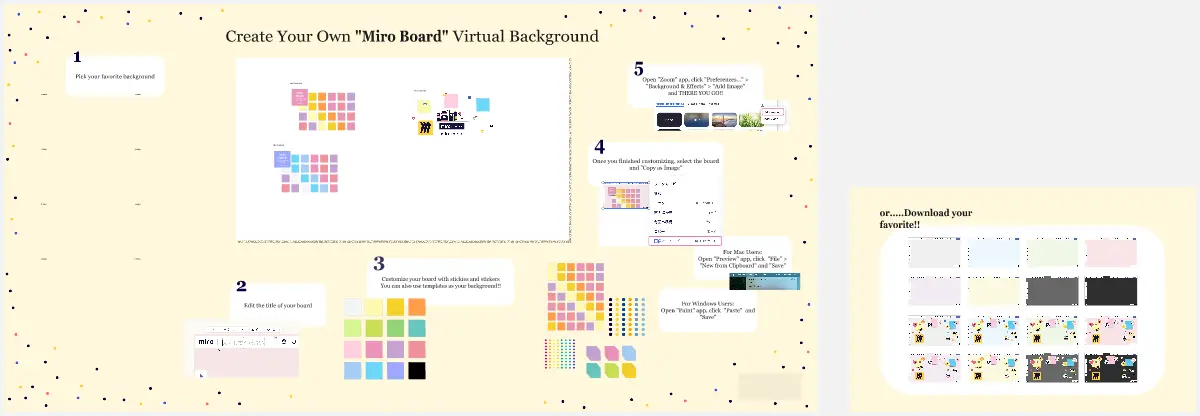The image size is (1200, 416).
Task: Select the dark gray plain background thumbnail
Action: point(1052,291)
